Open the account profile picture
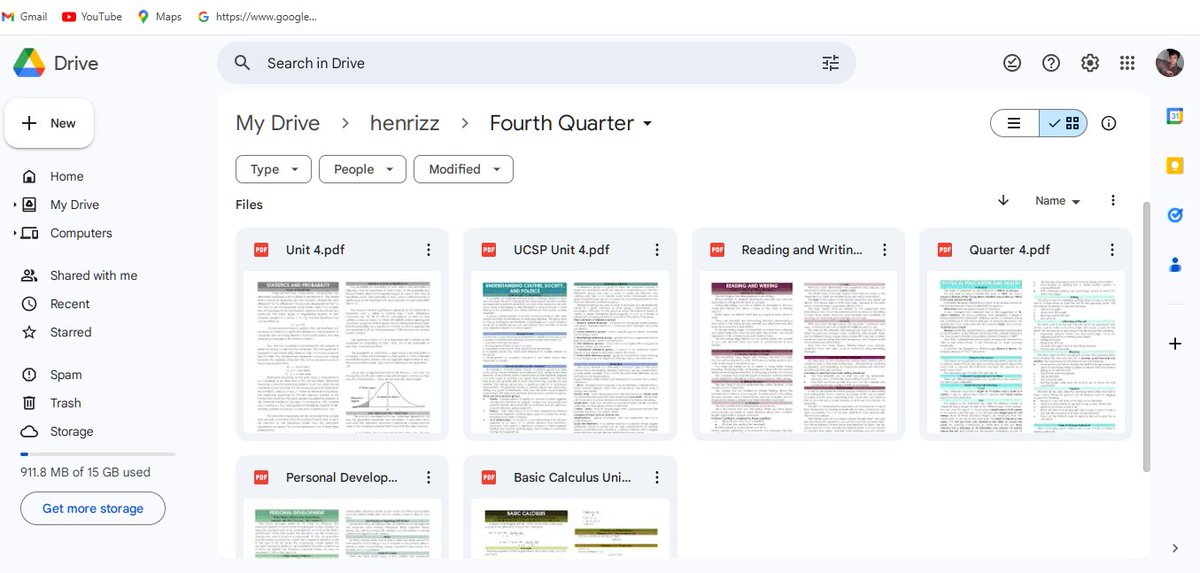The width and height of the screenshot is (1200, 573). click(1170, 63)
